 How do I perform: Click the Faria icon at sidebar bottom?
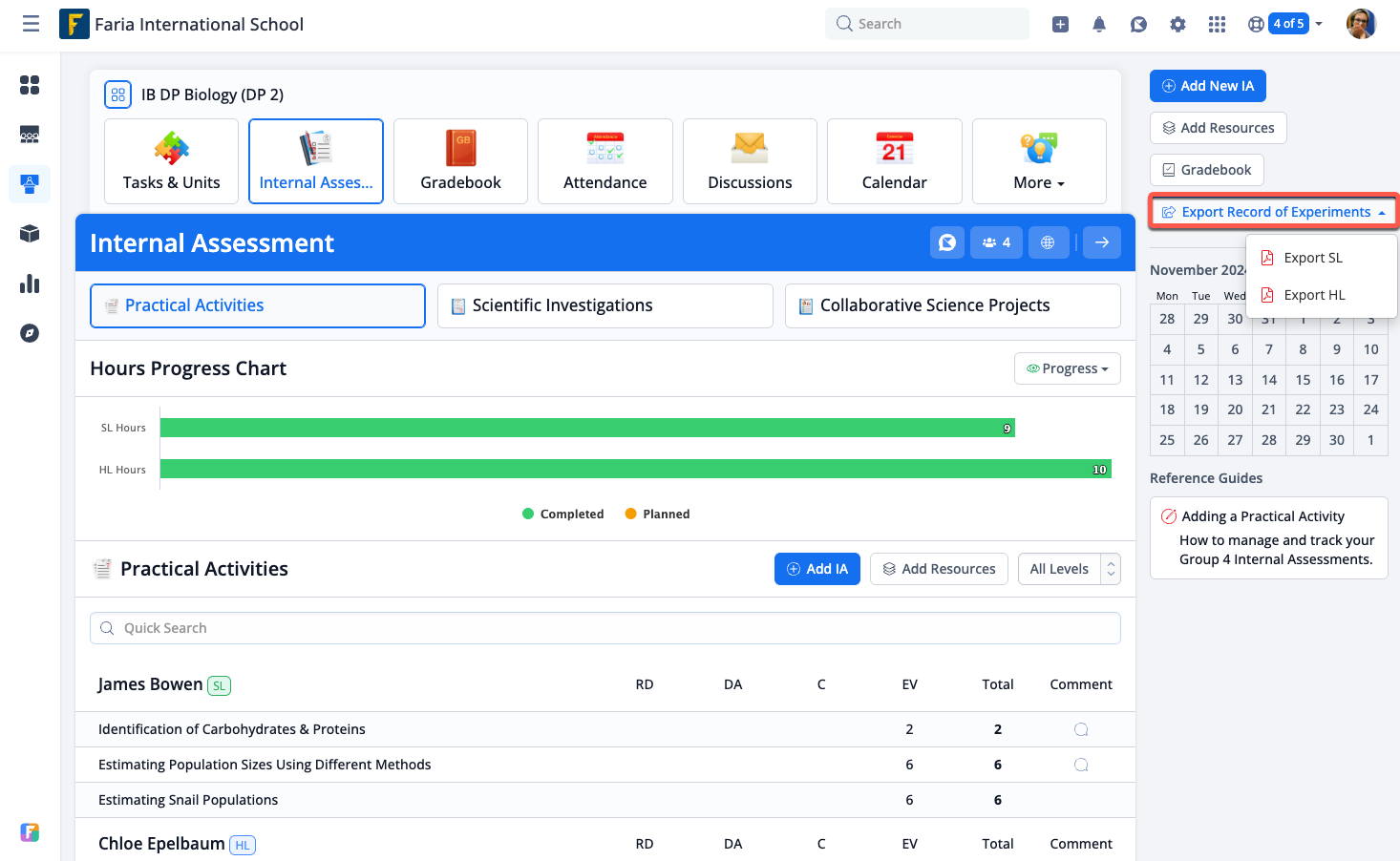tap(30, 832)
